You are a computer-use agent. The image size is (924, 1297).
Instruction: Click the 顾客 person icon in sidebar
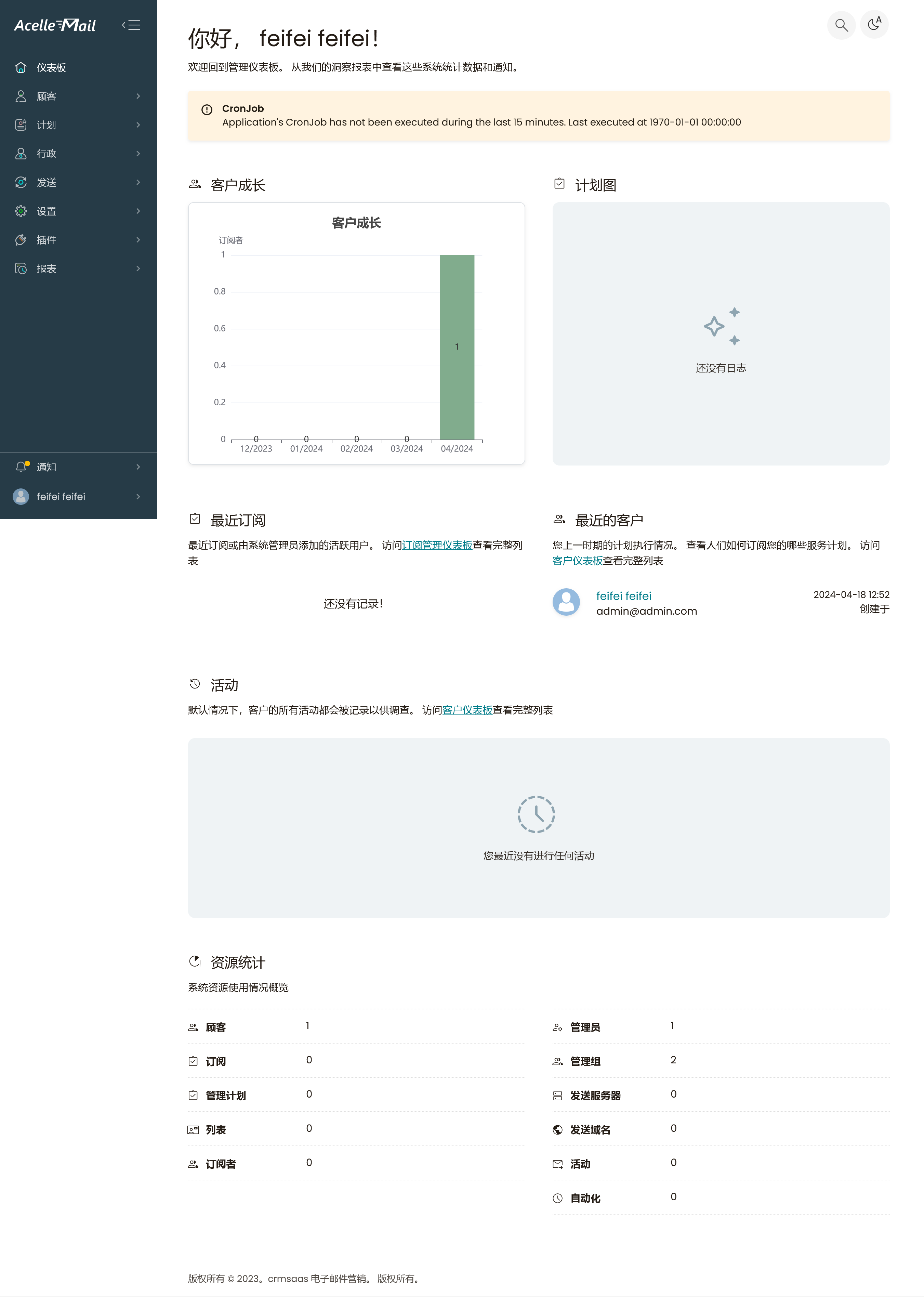pos(21,96)
